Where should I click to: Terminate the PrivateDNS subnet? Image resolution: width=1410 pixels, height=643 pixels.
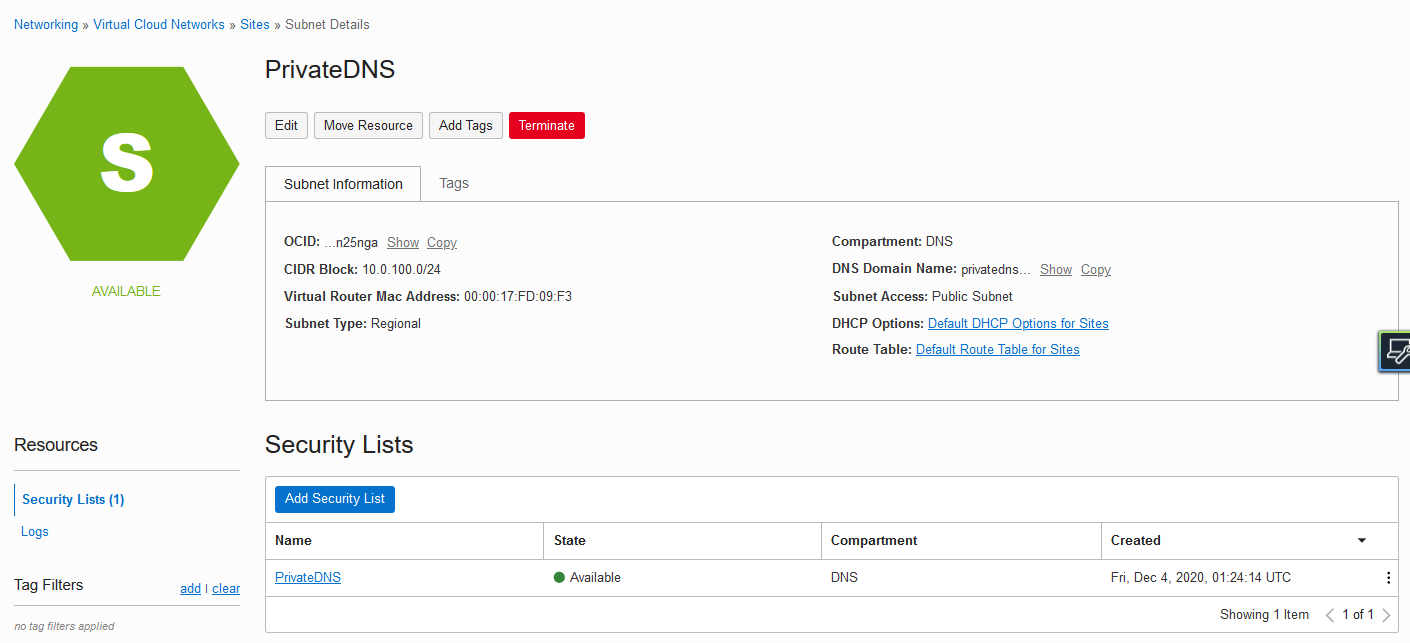click(x=546, y=125)
